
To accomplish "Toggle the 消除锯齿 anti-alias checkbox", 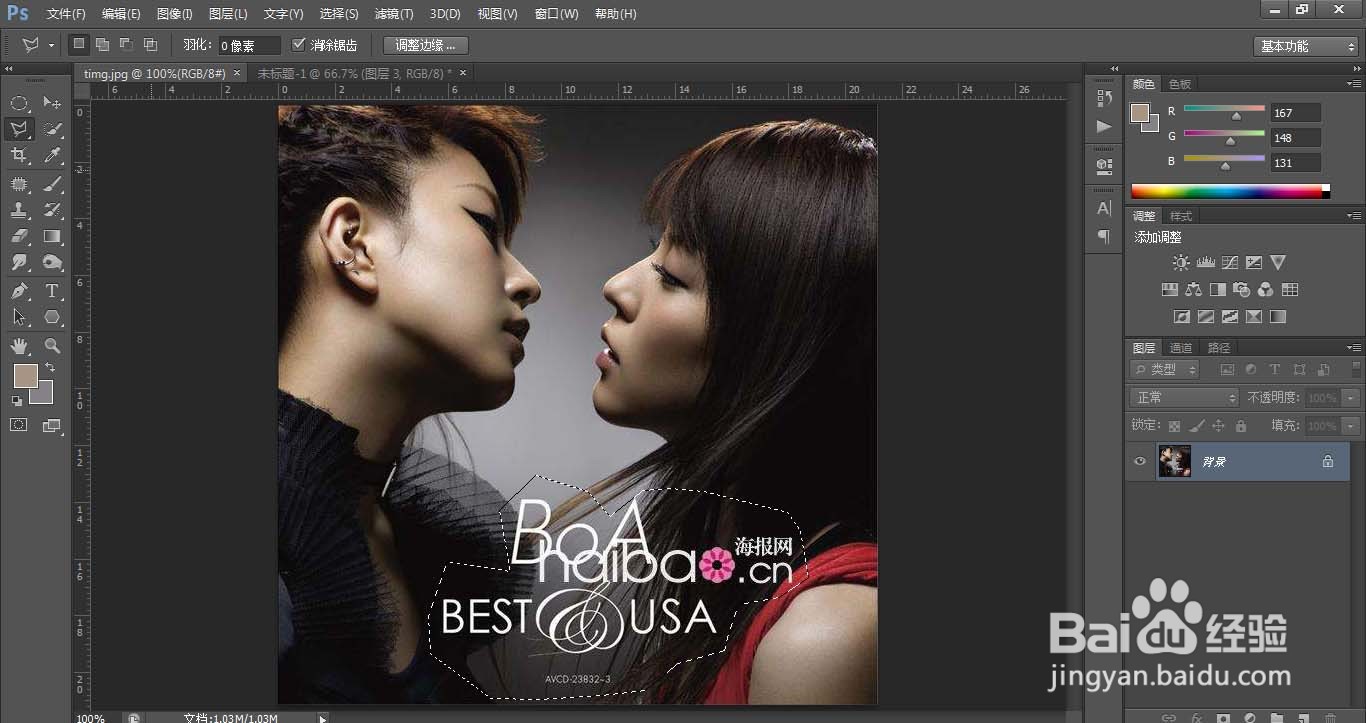I will tap(298, 45).
